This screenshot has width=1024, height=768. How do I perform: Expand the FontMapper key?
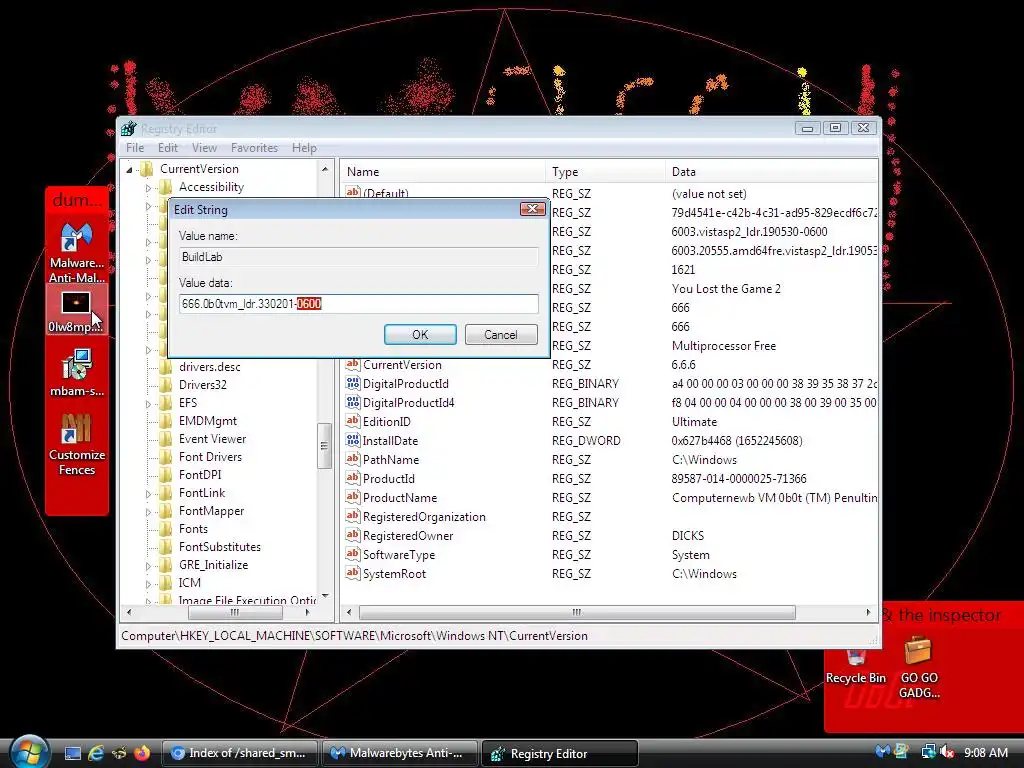click(x=148, y=512)
